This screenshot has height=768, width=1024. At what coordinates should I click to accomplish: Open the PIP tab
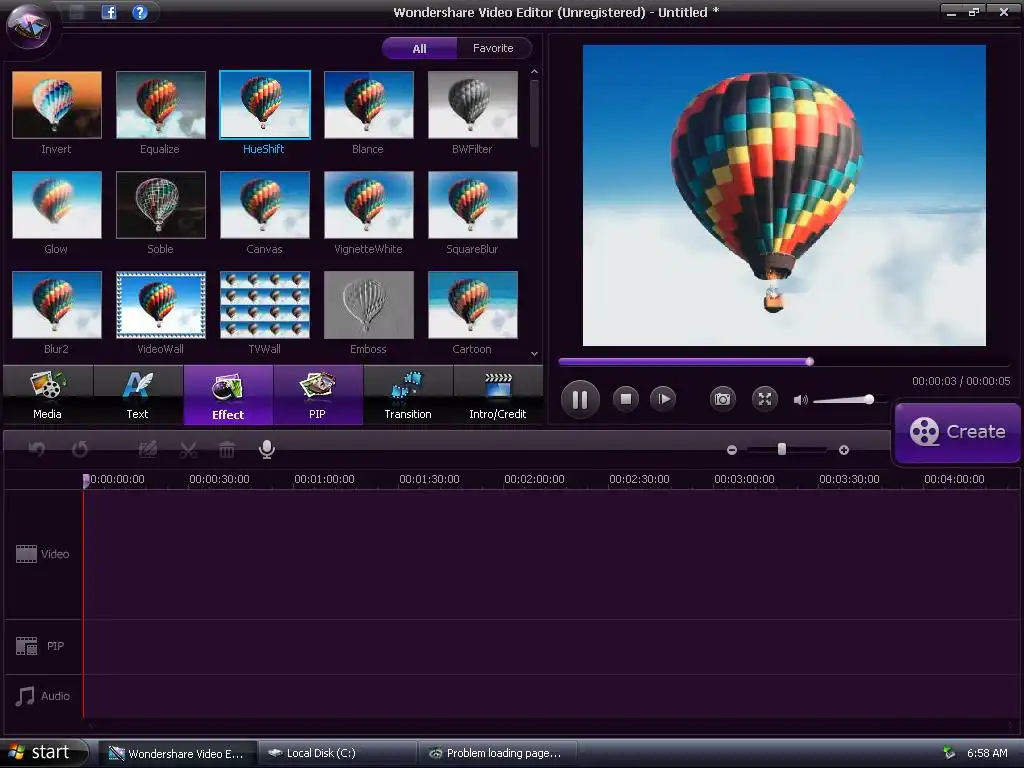[x=318, y=396]
